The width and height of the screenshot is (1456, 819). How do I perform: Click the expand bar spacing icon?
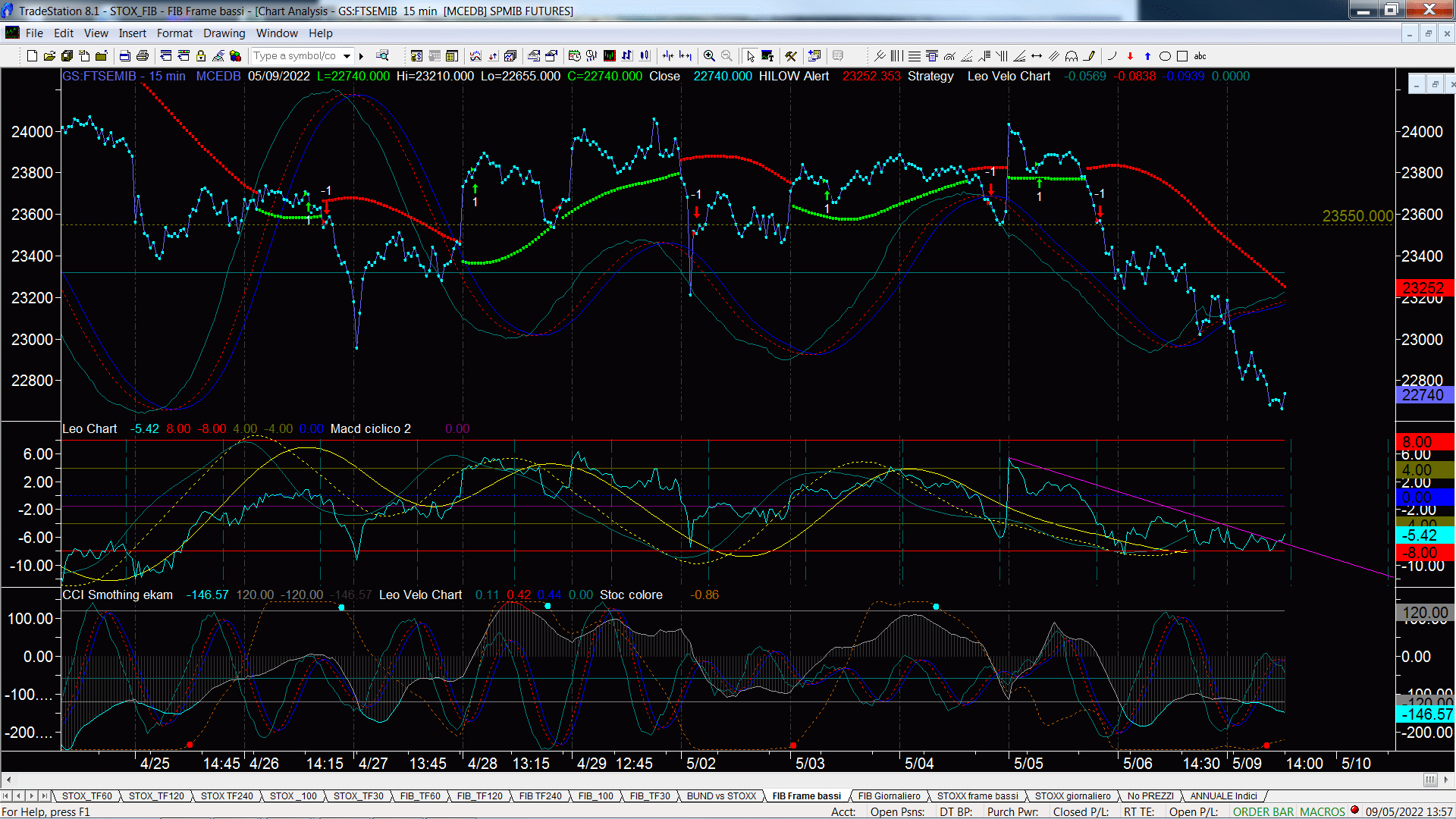tap(686, 56)
